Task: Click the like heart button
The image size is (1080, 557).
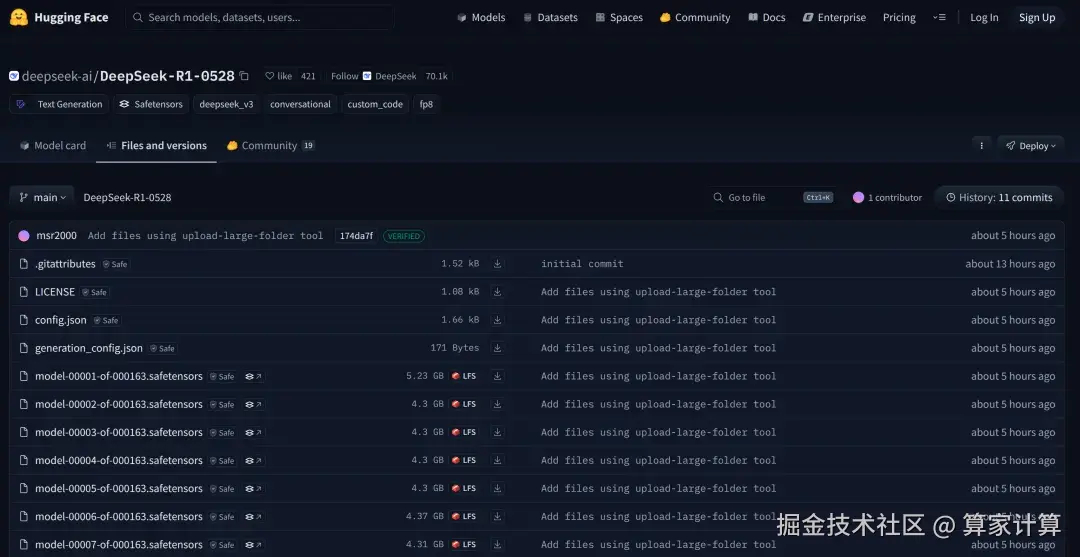Action: (278, 76)
